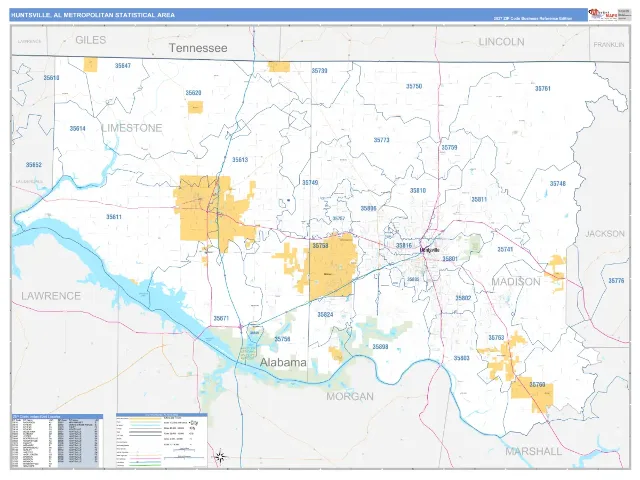Select ZIP code 35759
Screen dimensions: 640x480
click(x=449, y=147)
